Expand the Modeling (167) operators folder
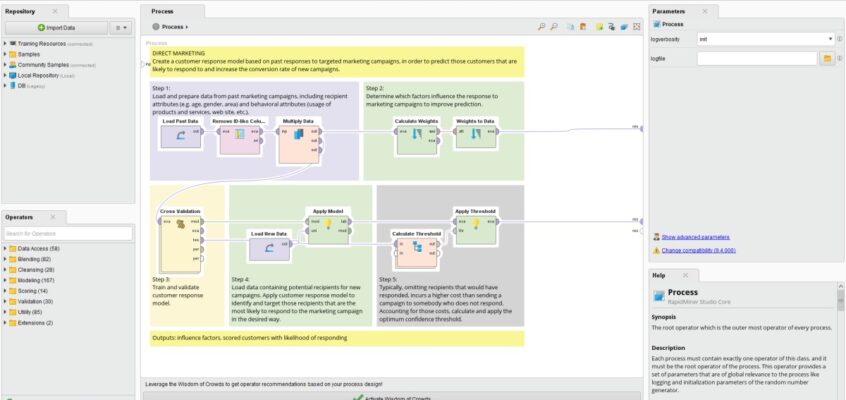846x400 pixels. (x=5, y=280)
